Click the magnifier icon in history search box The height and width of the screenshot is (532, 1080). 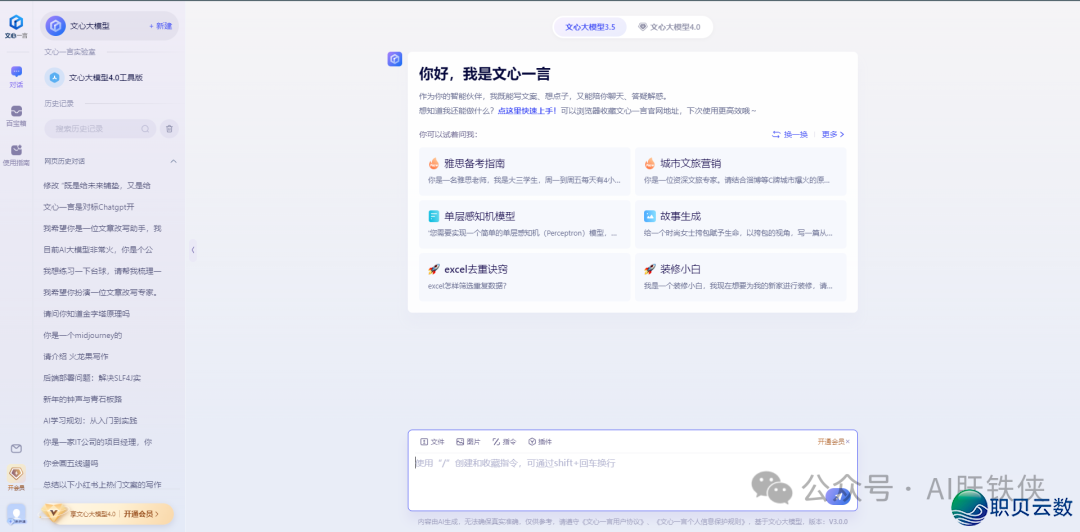(145, 128)
